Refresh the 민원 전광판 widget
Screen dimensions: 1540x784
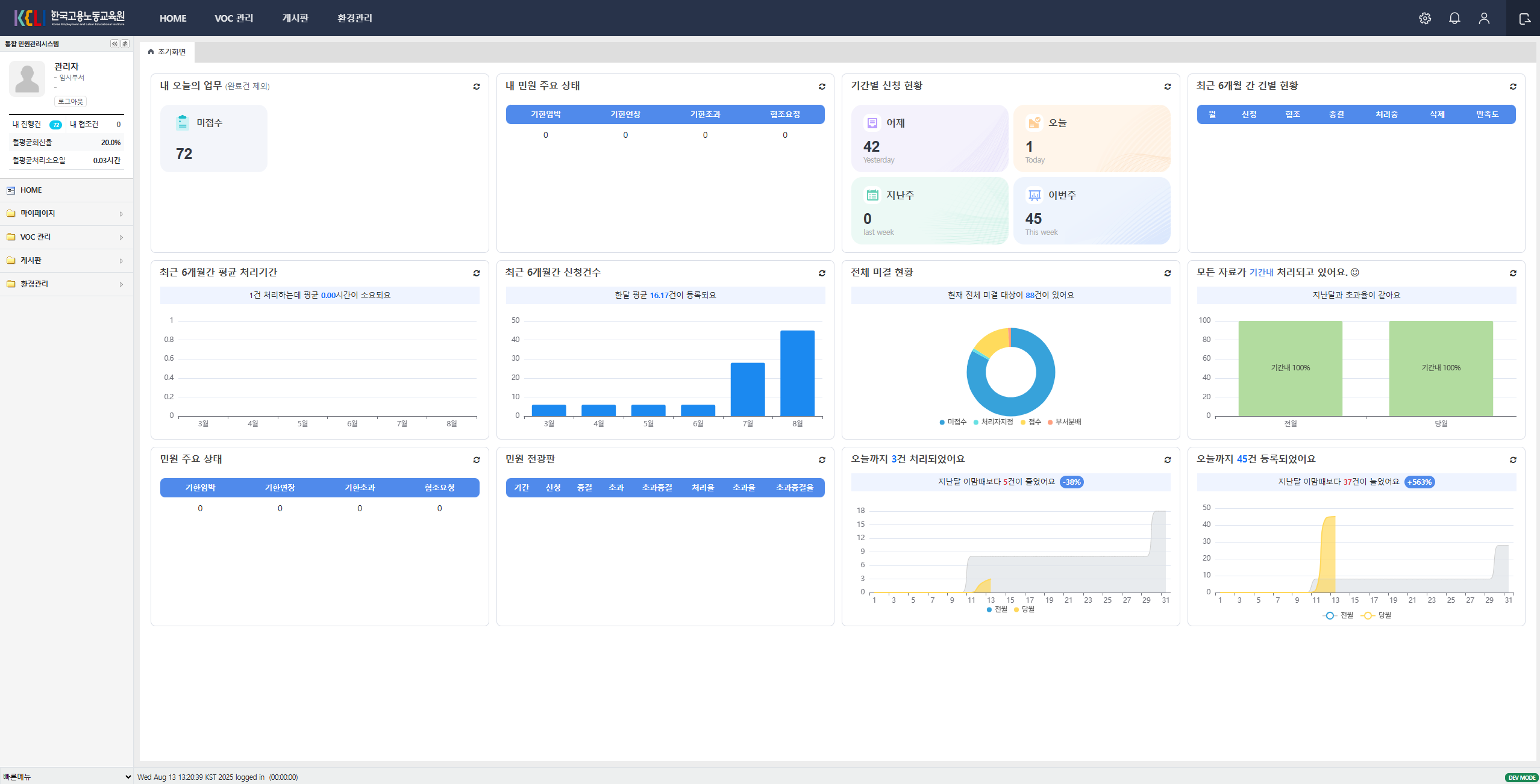(822, 460)
